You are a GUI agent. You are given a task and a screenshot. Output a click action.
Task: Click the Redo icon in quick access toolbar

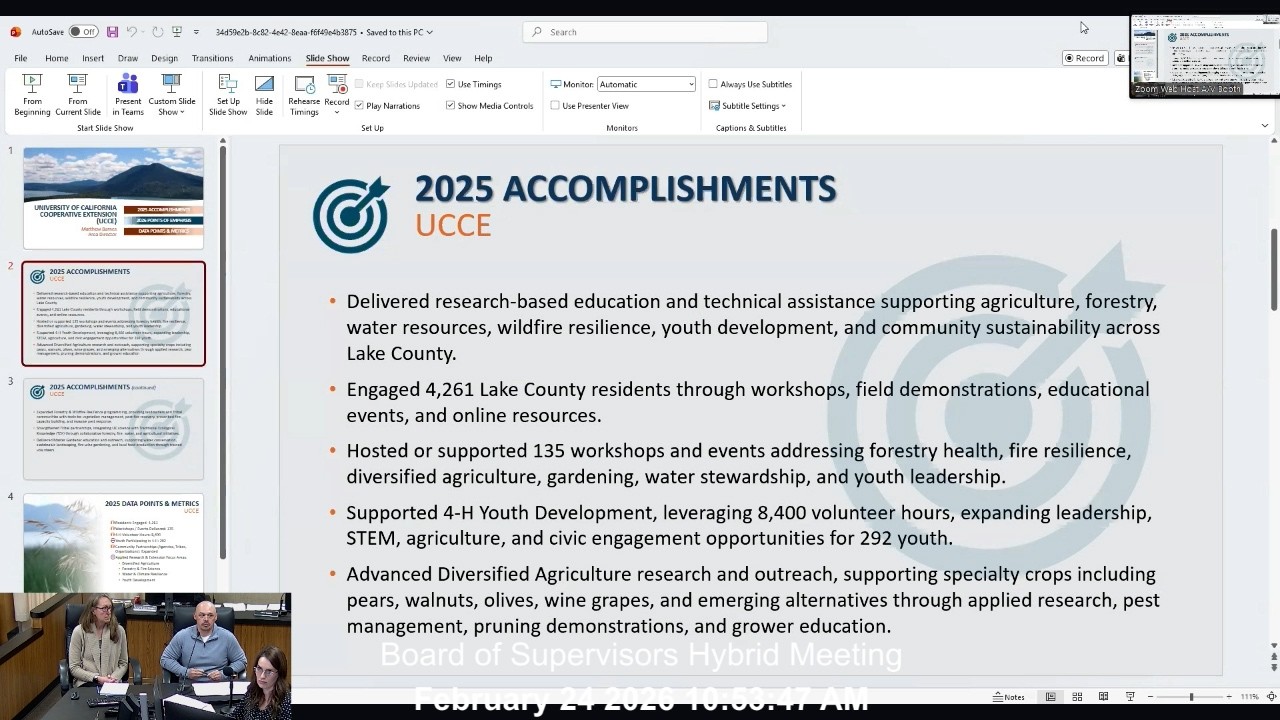click(157, 32)
